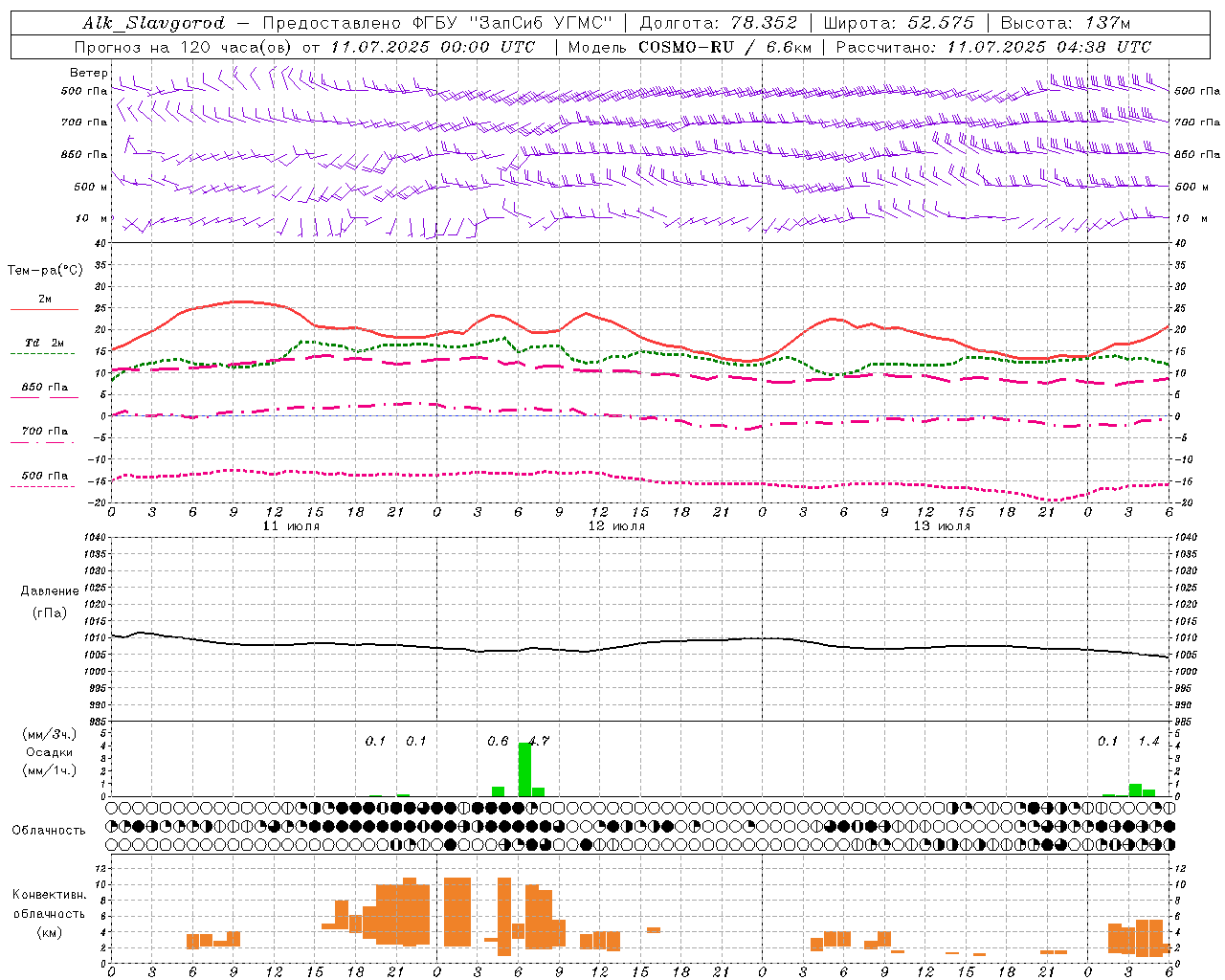
Task: Click the 'Облачность' cloudiness label
Action: (x=49, y=831)
